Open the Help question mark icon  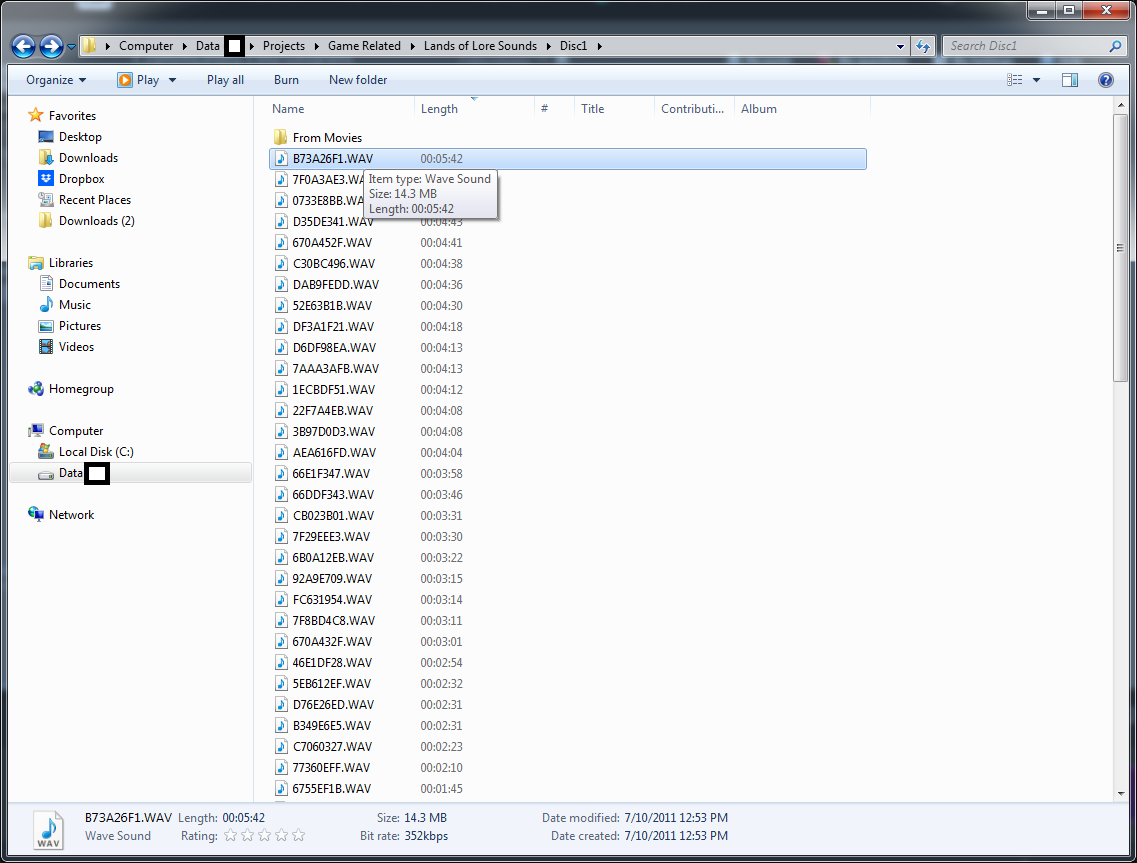[1105, 80]
